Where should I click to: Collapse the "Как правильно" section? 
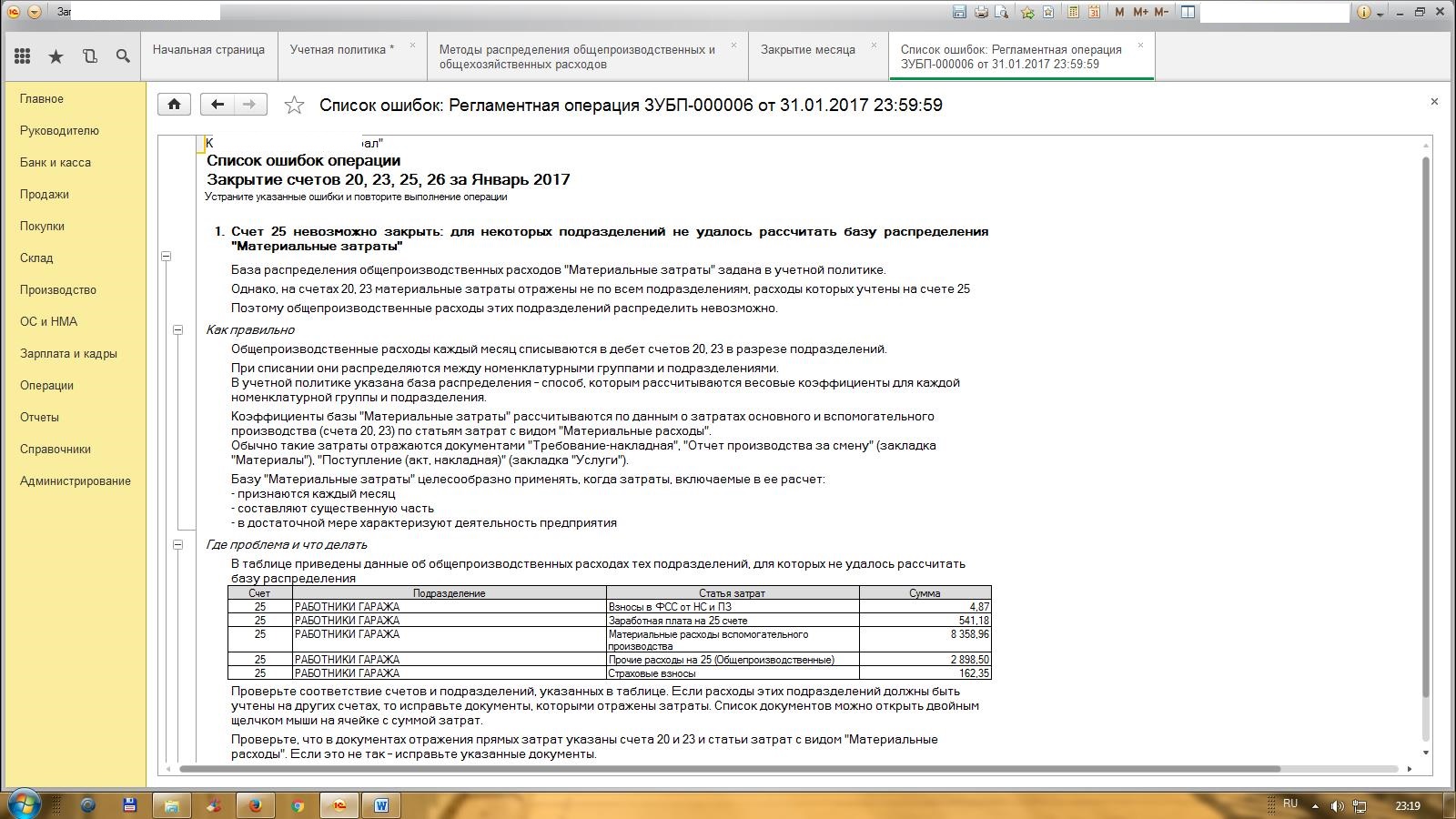(178, 330)
